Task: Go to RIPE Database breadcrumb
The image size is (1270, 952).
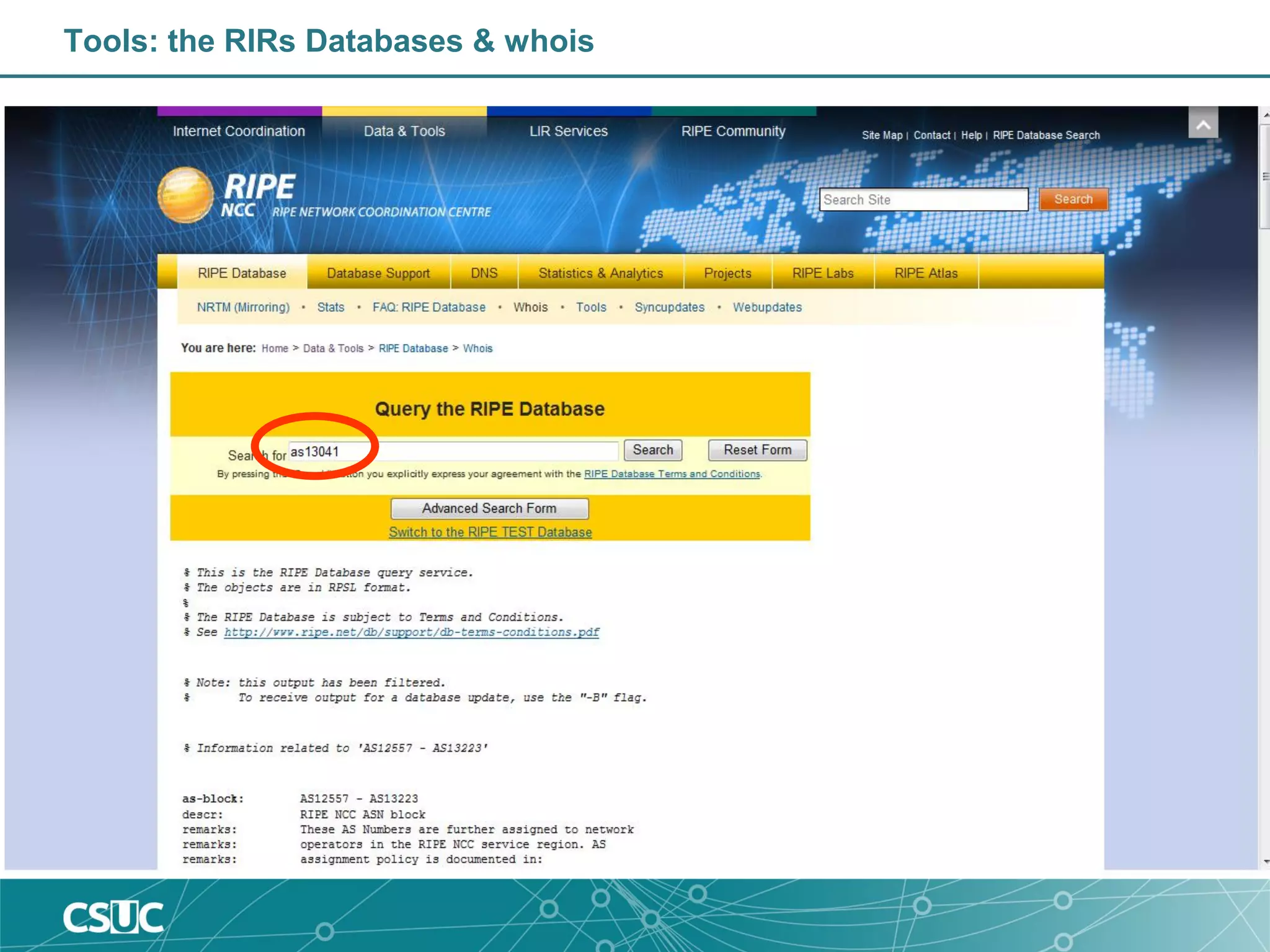Action: 413,348
